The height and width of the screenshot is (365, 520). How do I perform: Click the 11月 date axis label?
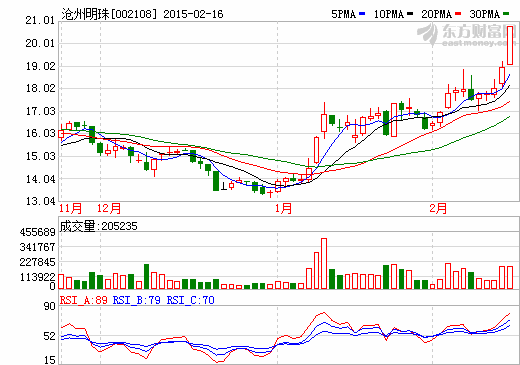(71, 209)
